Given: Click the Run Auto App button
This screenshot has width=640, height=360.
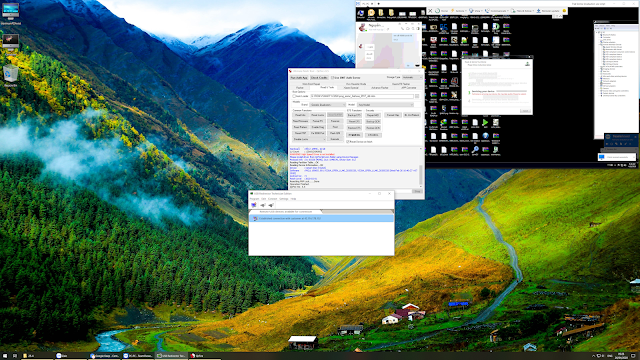Looking at the screenshot, I should [x=299, y=78].
